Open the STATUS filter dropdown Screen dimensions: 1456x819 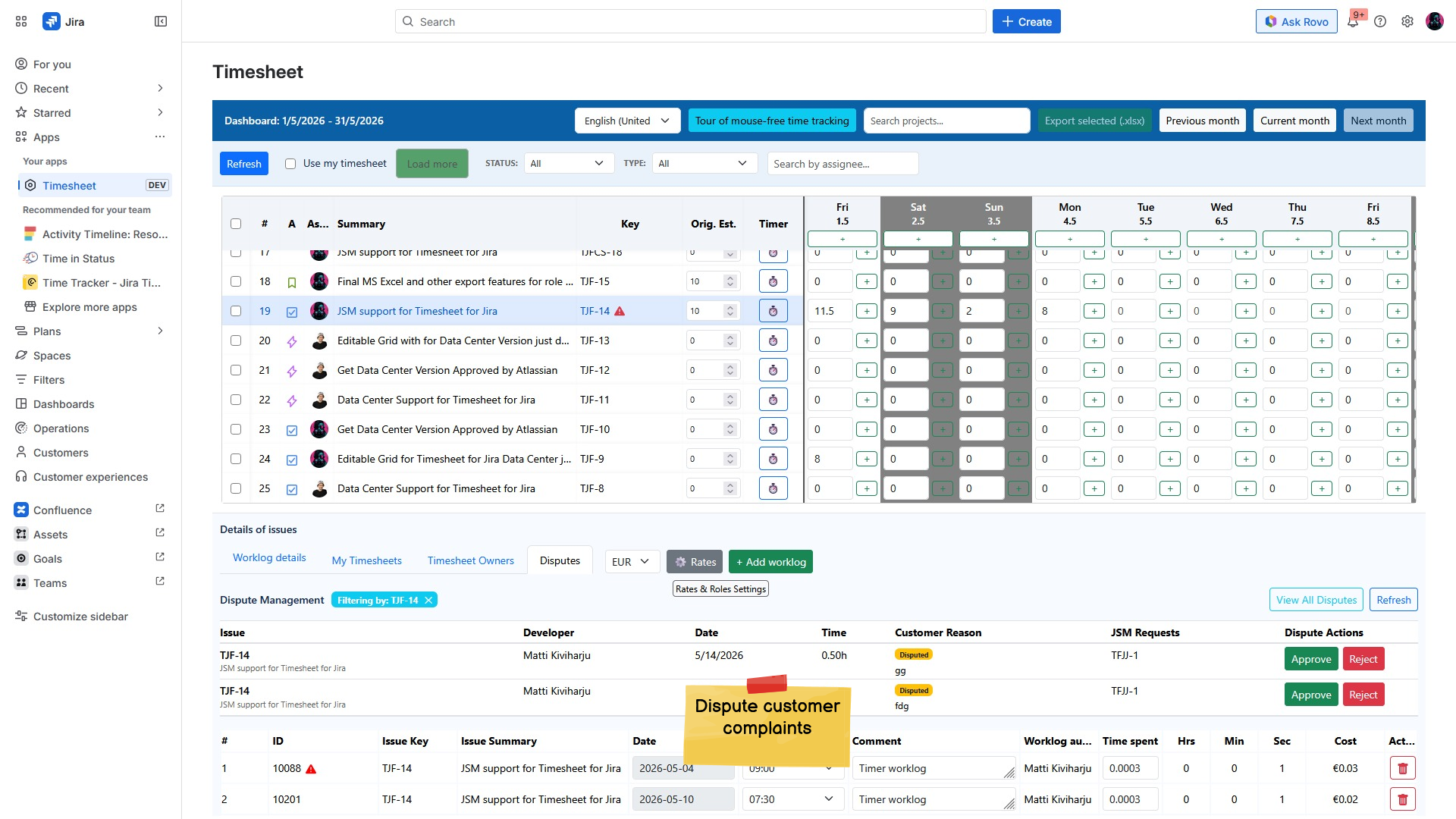569,163
